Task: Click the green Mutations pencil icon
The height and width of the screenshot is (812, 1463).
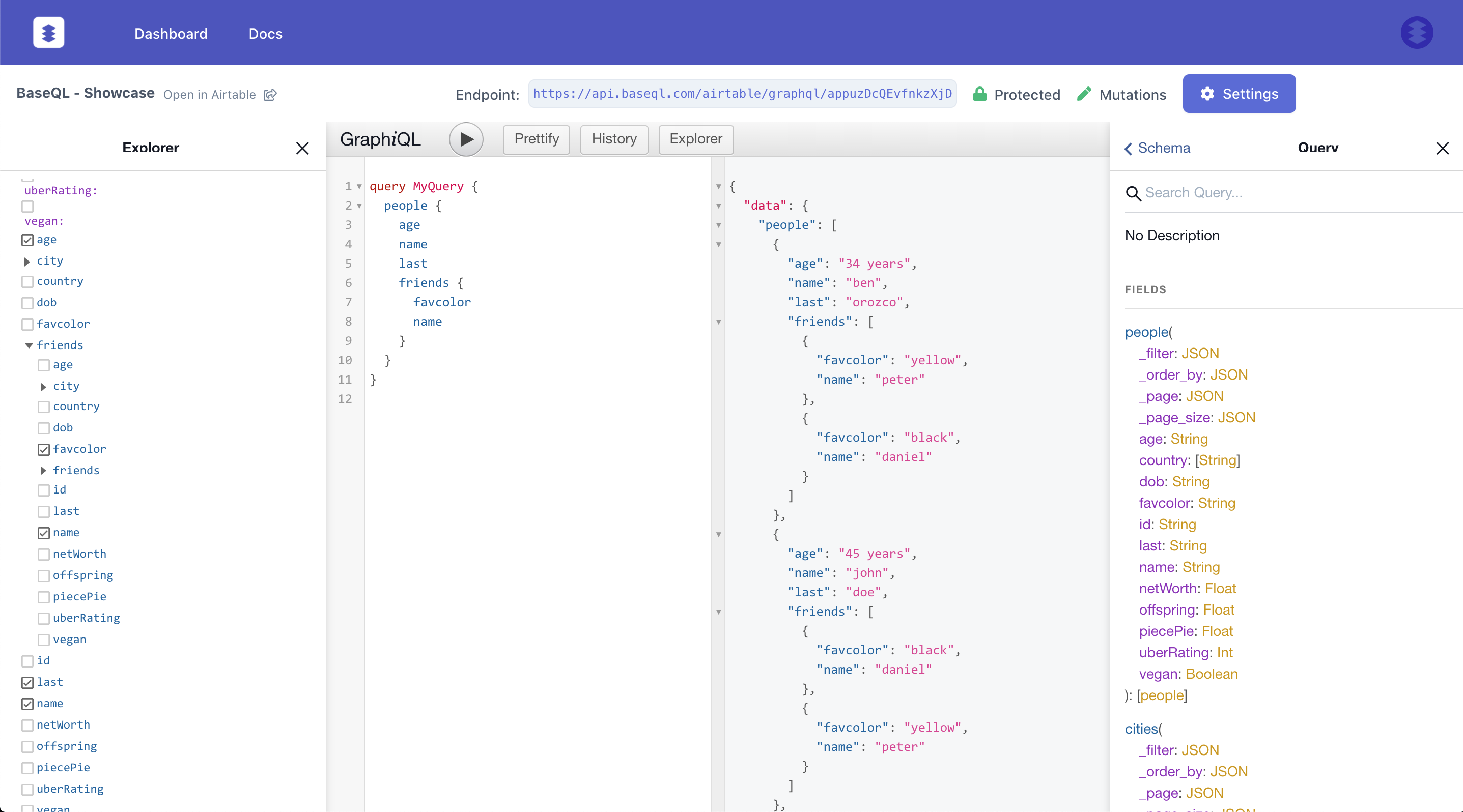Action: 1084,94
